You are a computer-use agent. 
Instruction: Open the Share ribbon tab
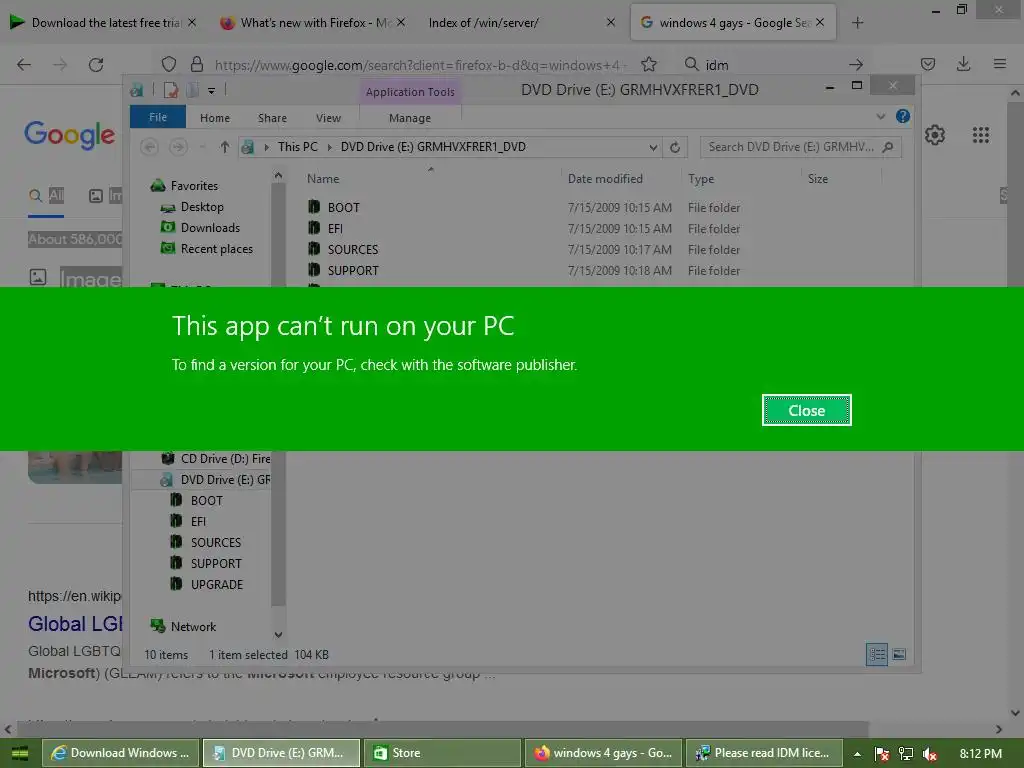[x=272, y=118]
